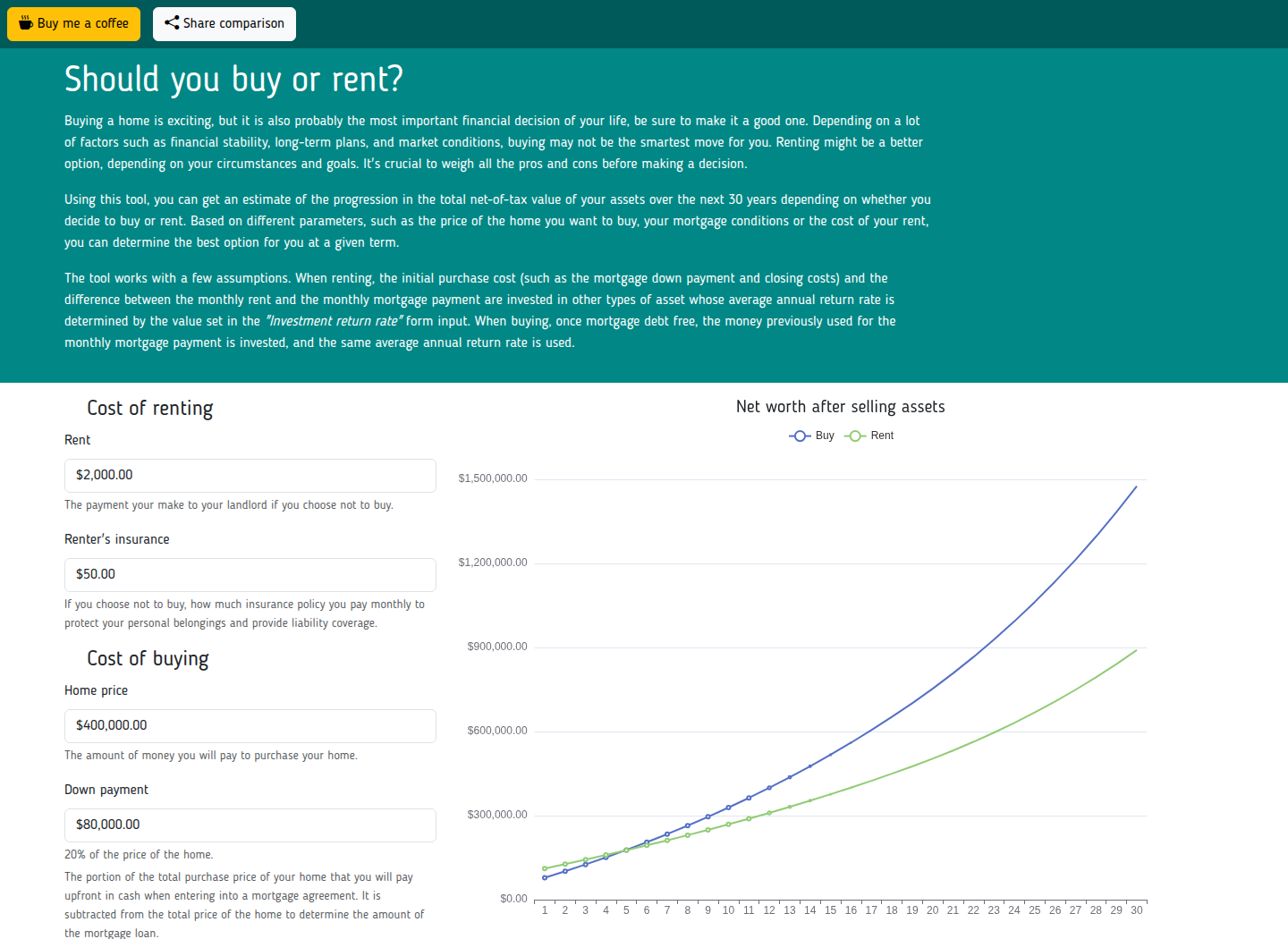Click the "Cost of renting" section heading
This screenshot has height=939, width=1288.
tap(150, 409)
